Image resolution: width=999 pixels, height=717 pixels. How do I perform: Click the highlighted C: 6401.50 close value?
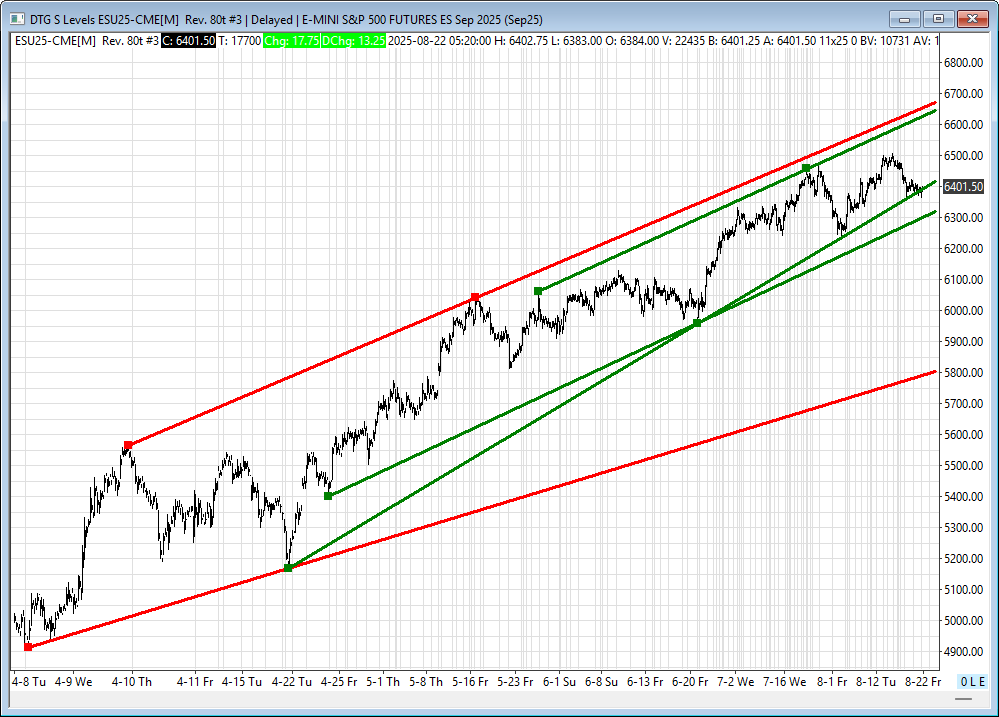pyautogui.click(x=189, y=41)
